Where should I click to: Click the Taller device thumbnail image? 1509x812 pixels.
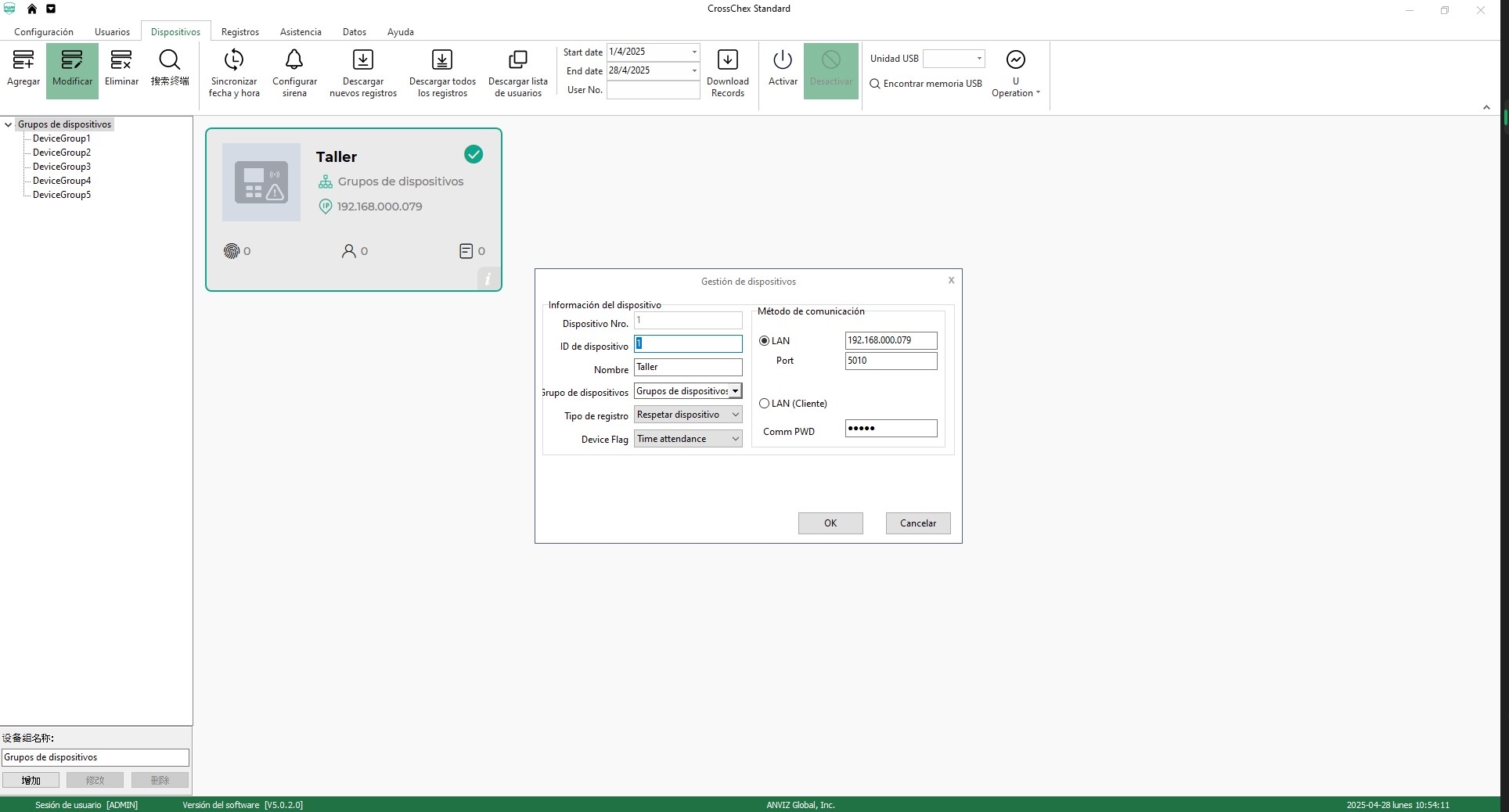[x=261, y=182]
